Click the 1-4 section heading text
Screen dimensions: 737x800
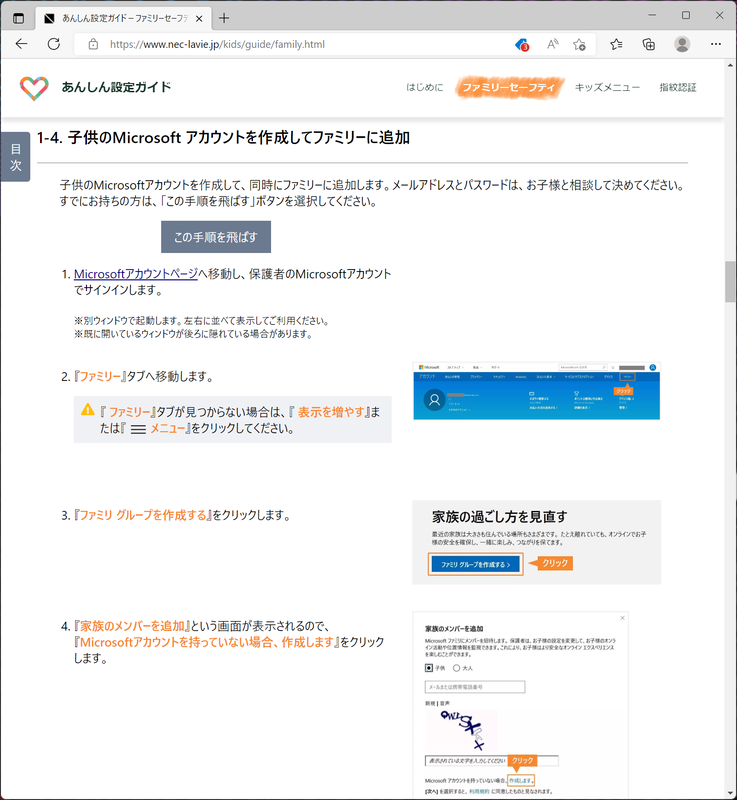point(223,138)
